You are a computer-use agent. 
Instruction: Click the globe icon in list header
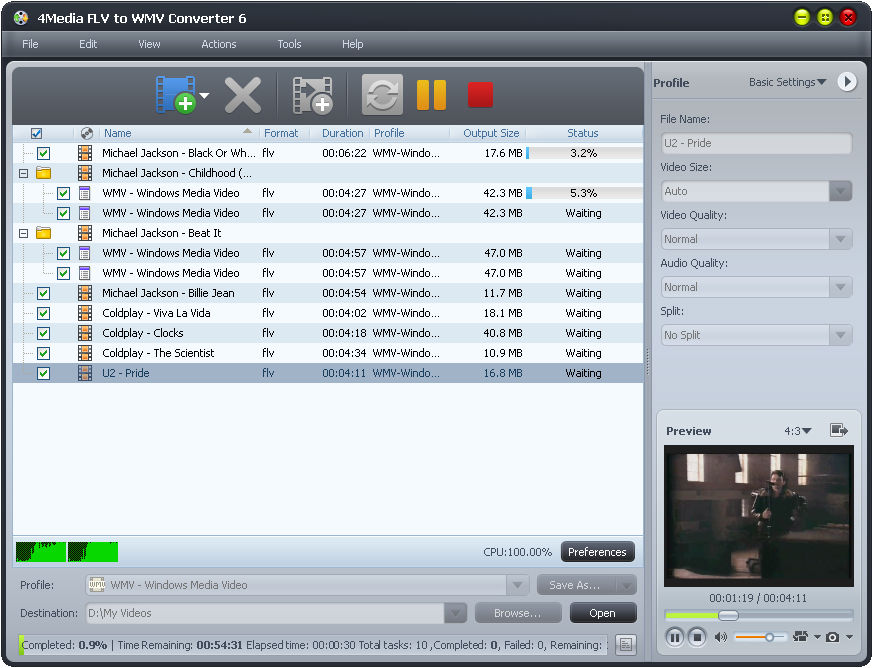click(x=87, y=133)
